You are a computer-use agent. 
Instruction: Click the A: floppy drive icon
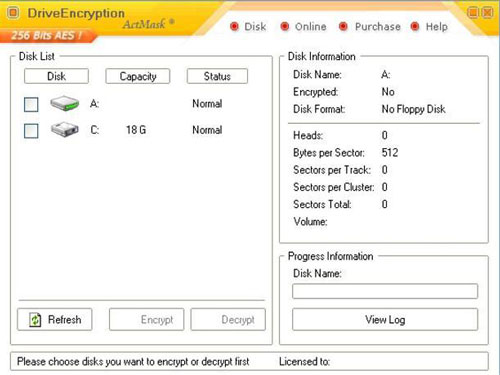click(x=65, y=103)
